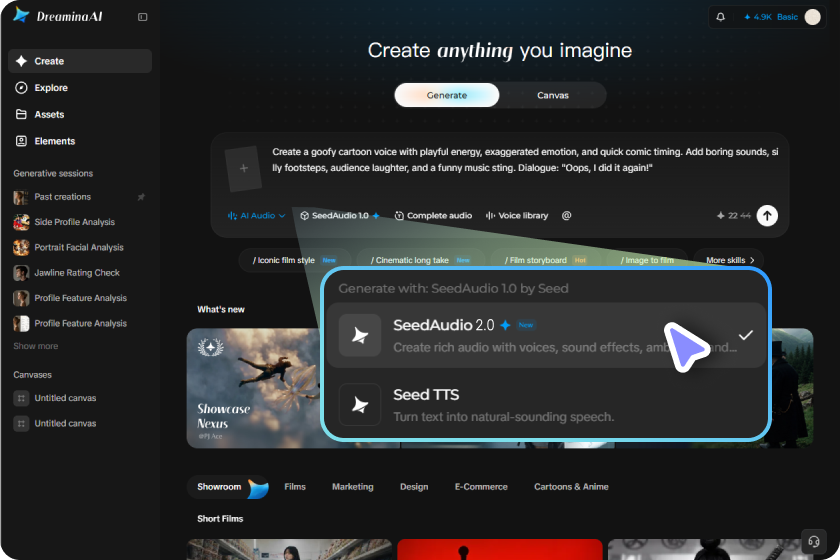Screen dimensions: 840x560
Task: Click the What's new heading
Action: coord(221,310)
